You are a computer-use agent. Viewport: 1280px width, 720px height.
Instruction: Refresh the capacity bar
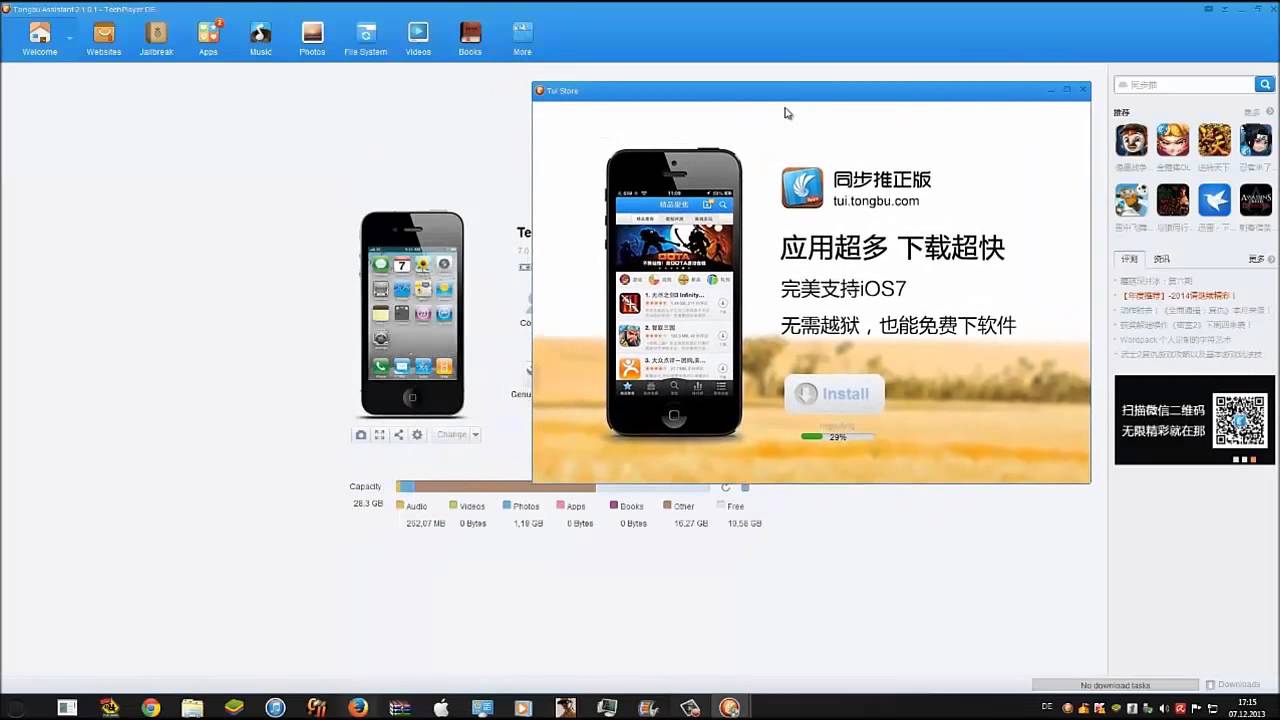726,487
